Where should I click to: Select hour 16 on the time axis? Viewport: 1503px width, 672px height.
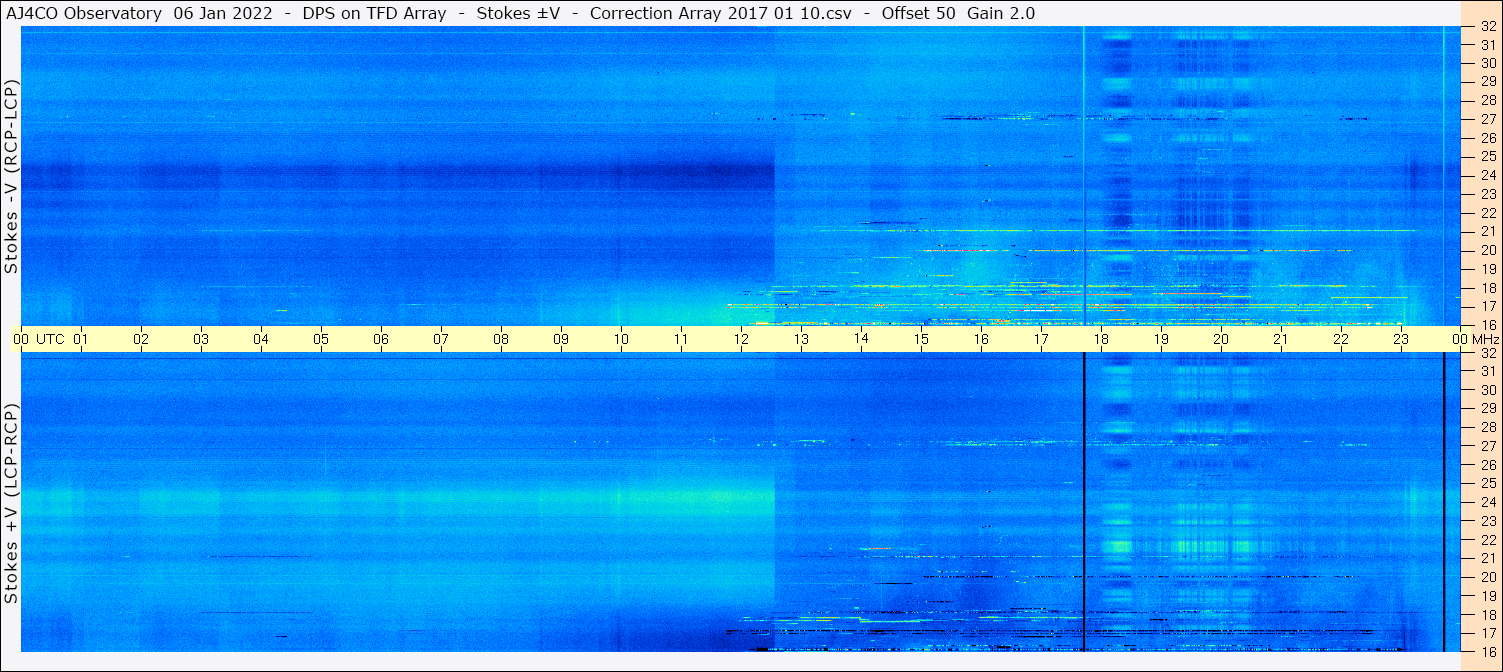click(981, 339)
